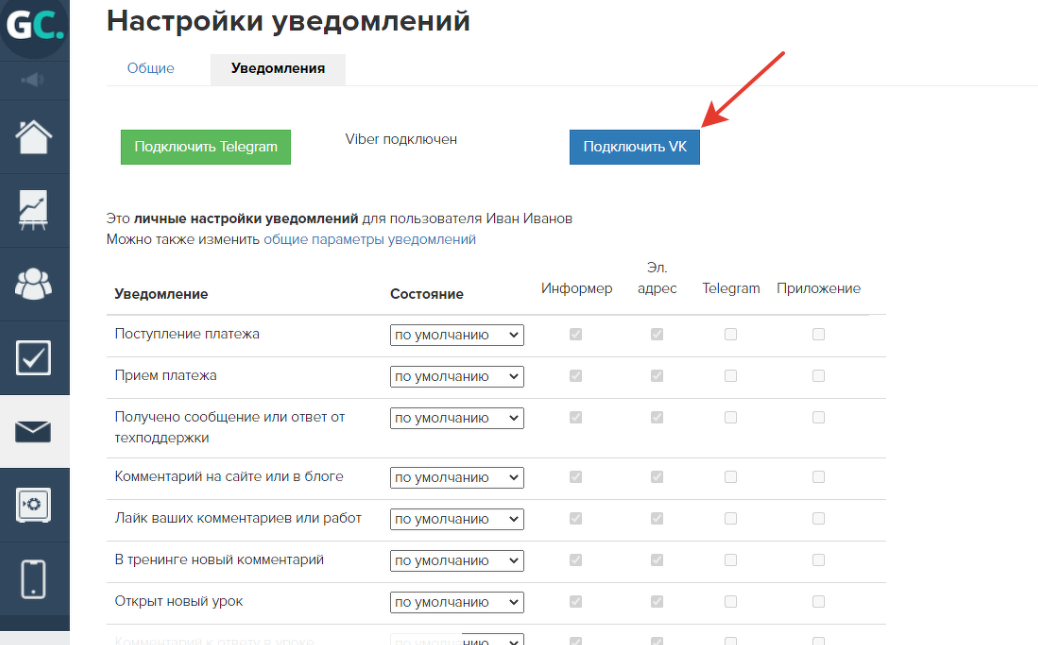Viewport: 1038px width, 645px height.
Task: Toggle Telegram checkbox for Открыт новый урок
Action: point(731,602)
